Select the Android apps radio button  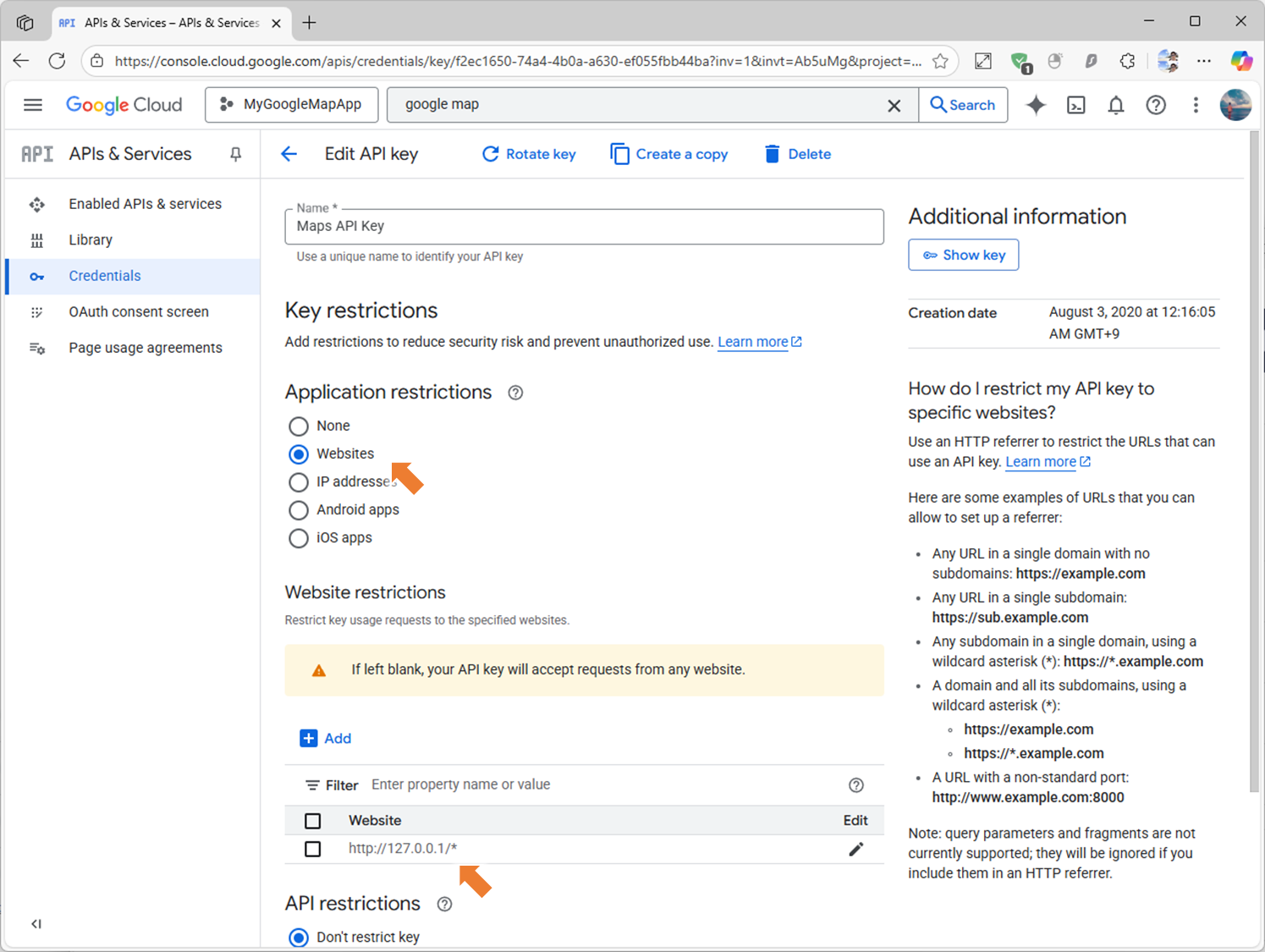[299, 510]
